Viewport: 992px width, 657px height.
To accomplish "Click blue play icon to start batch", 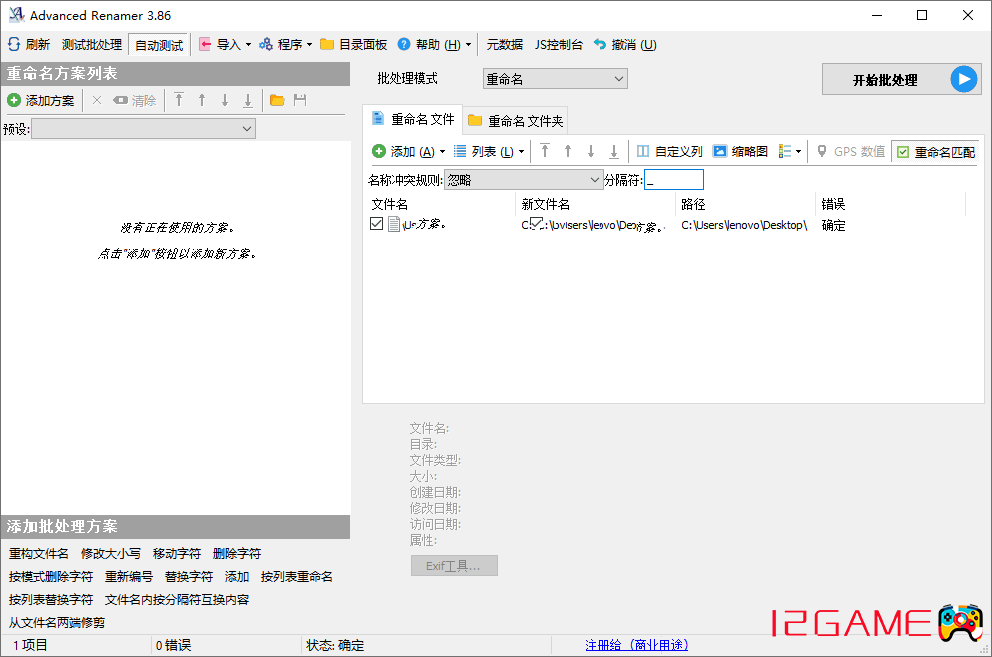I will coord(963,80).
